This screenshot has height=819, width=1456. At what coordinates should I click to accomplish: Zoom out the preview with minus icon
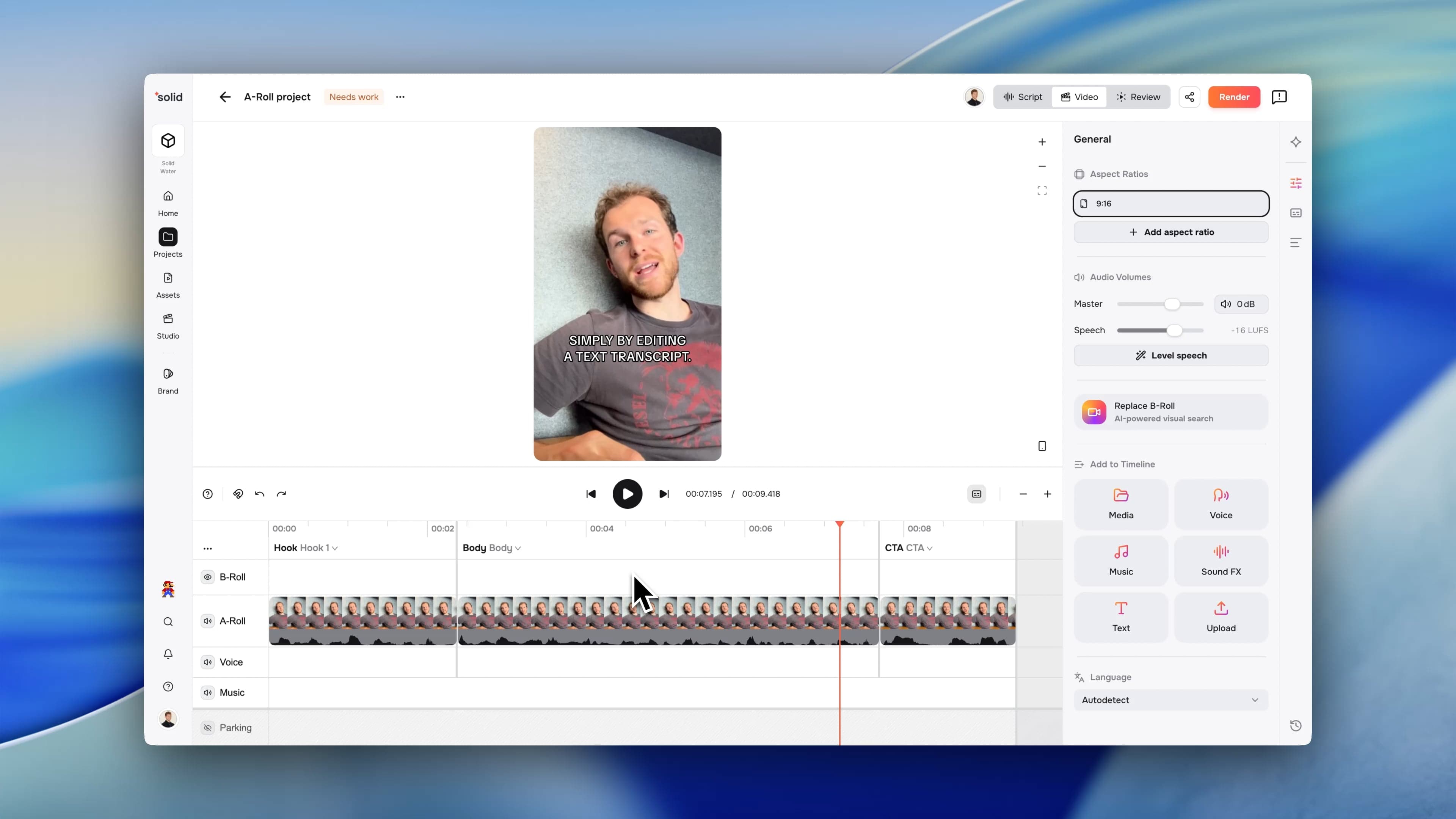(x=1042, y=166)
